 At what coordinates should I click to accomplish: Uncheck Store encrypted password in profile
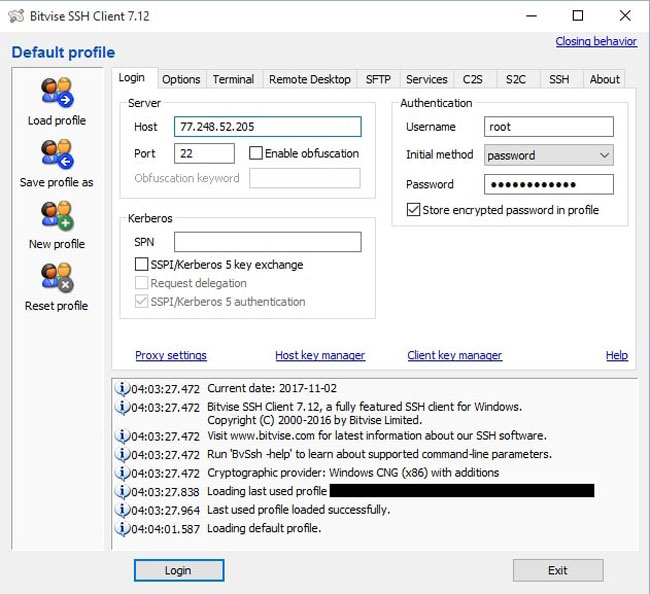(413, 210)
